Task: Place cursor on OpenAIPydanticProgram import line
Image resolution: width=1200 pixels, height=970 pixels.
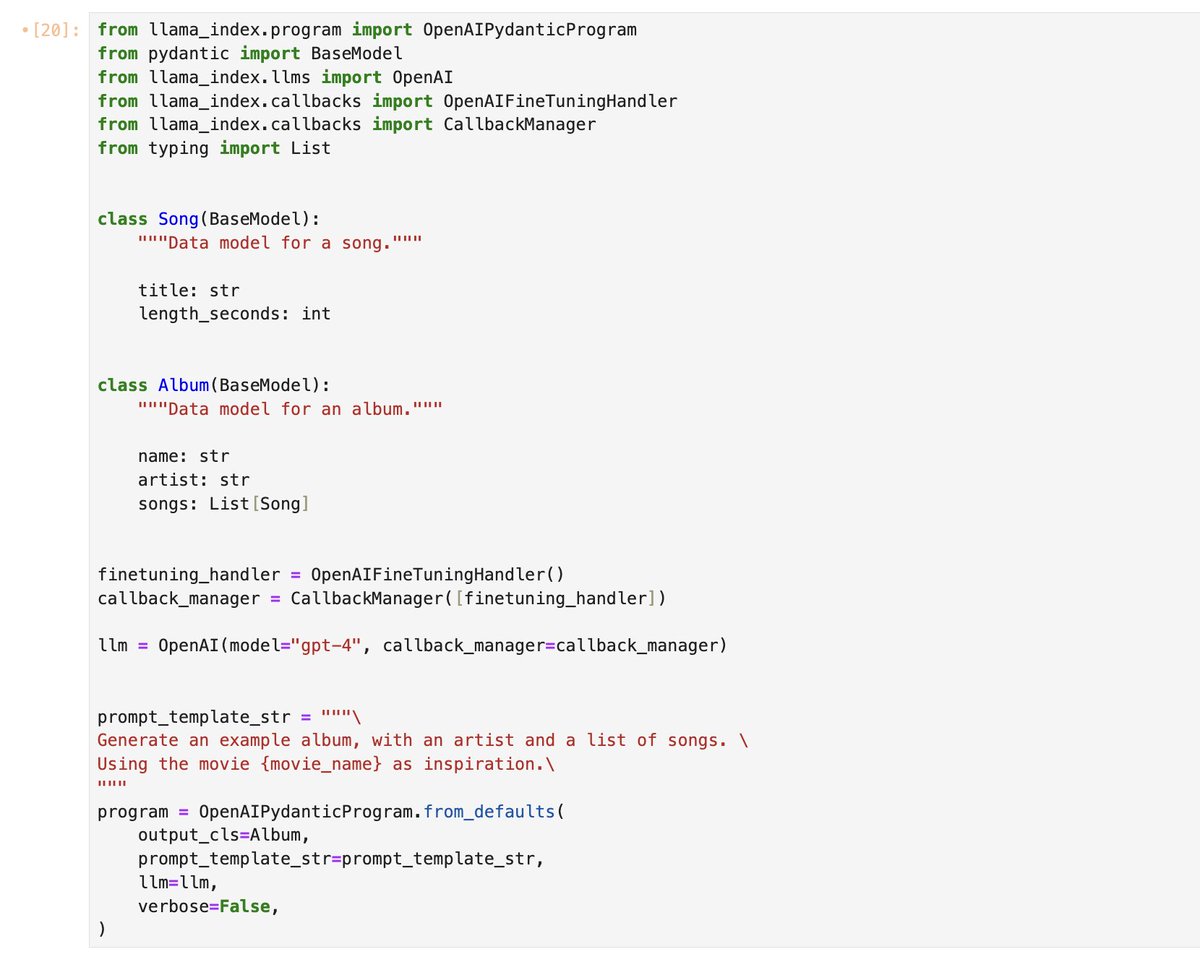Action: point(367,29)
